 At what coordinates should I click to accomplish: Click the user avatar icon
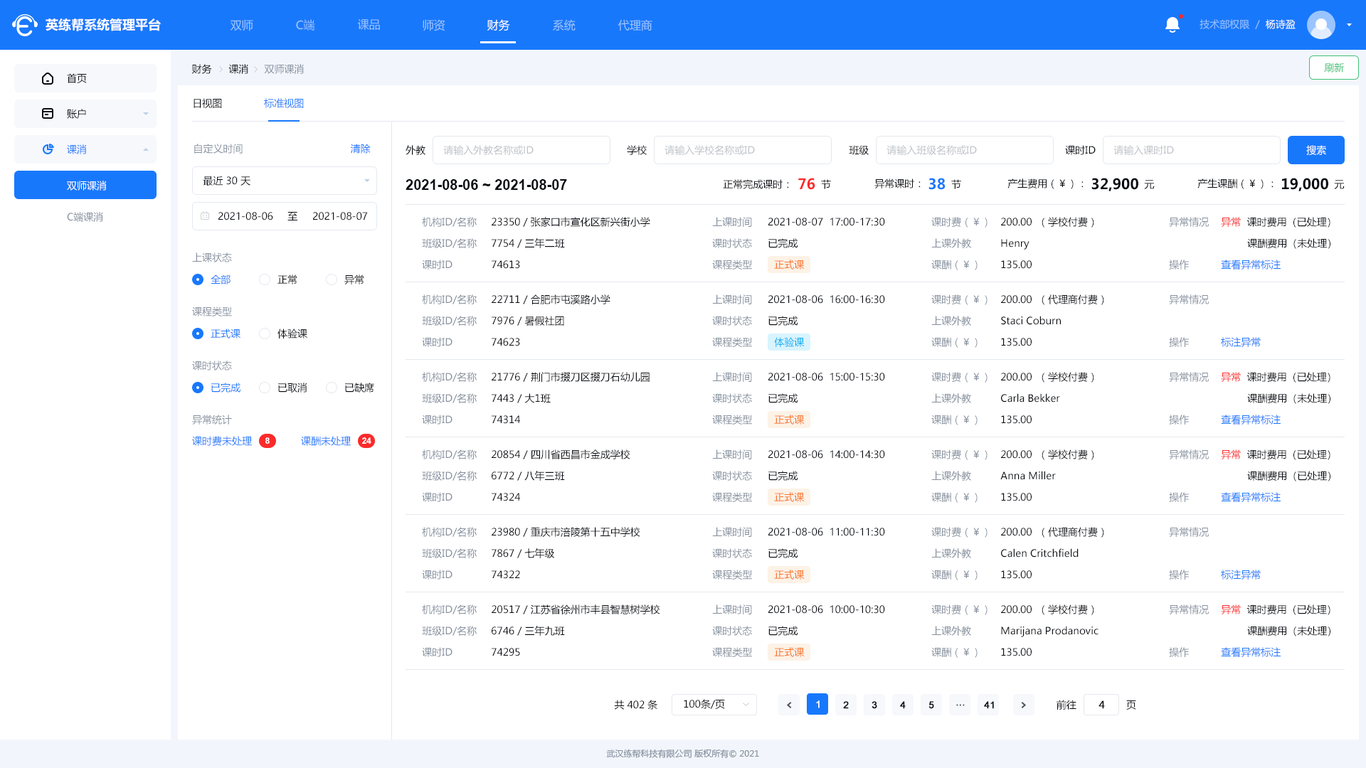(1321, 25)
